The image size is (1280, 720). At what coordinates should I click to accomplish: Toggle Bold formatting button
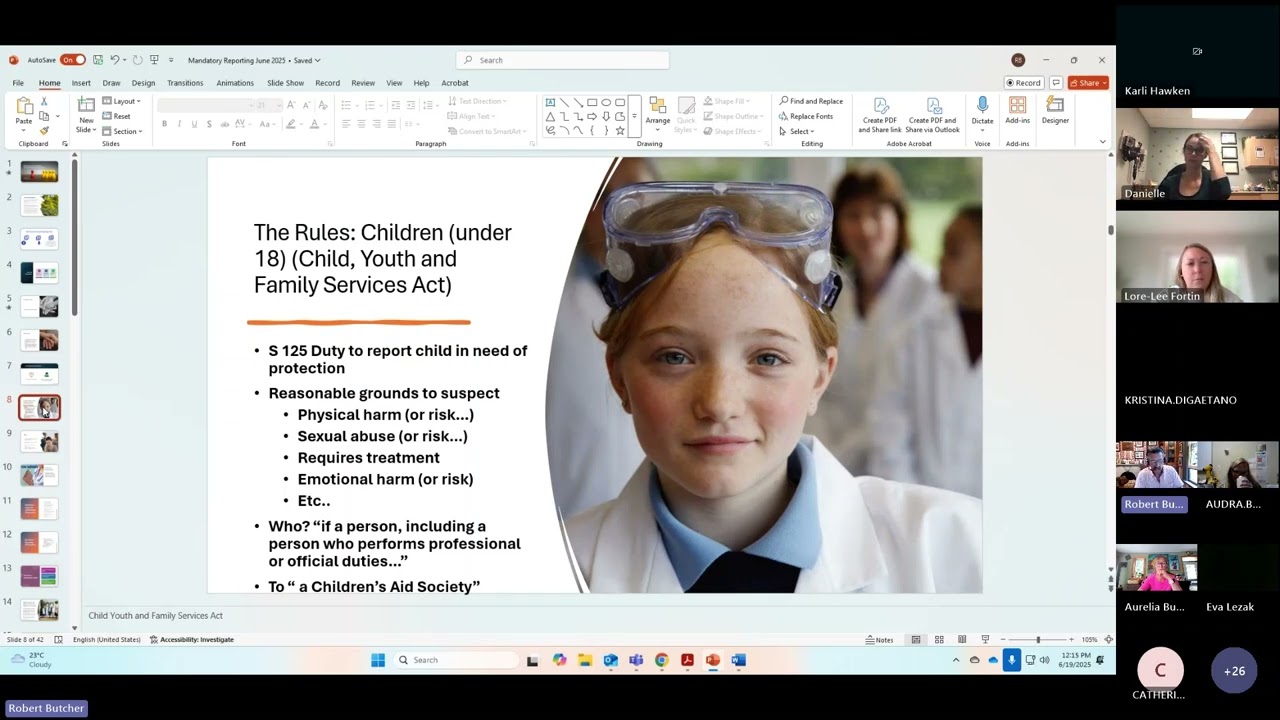165,124
